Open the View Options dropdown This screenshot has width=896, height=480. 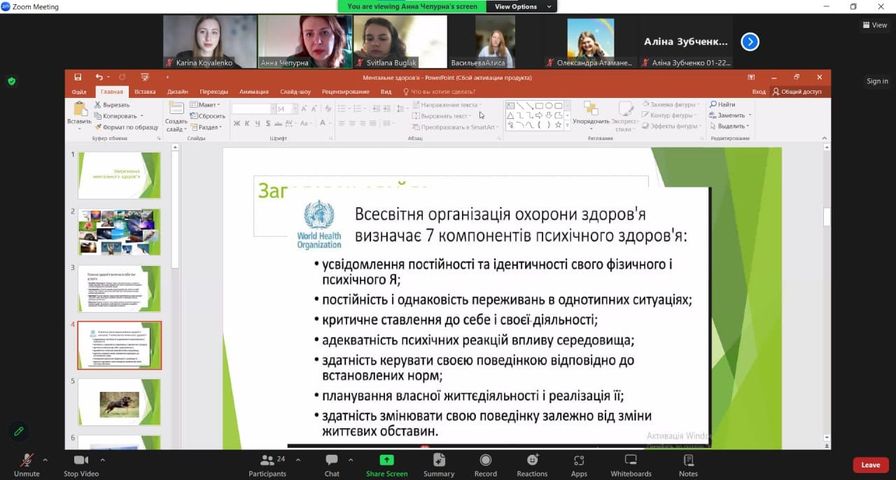pyautogui.click(x=520, y=6)
